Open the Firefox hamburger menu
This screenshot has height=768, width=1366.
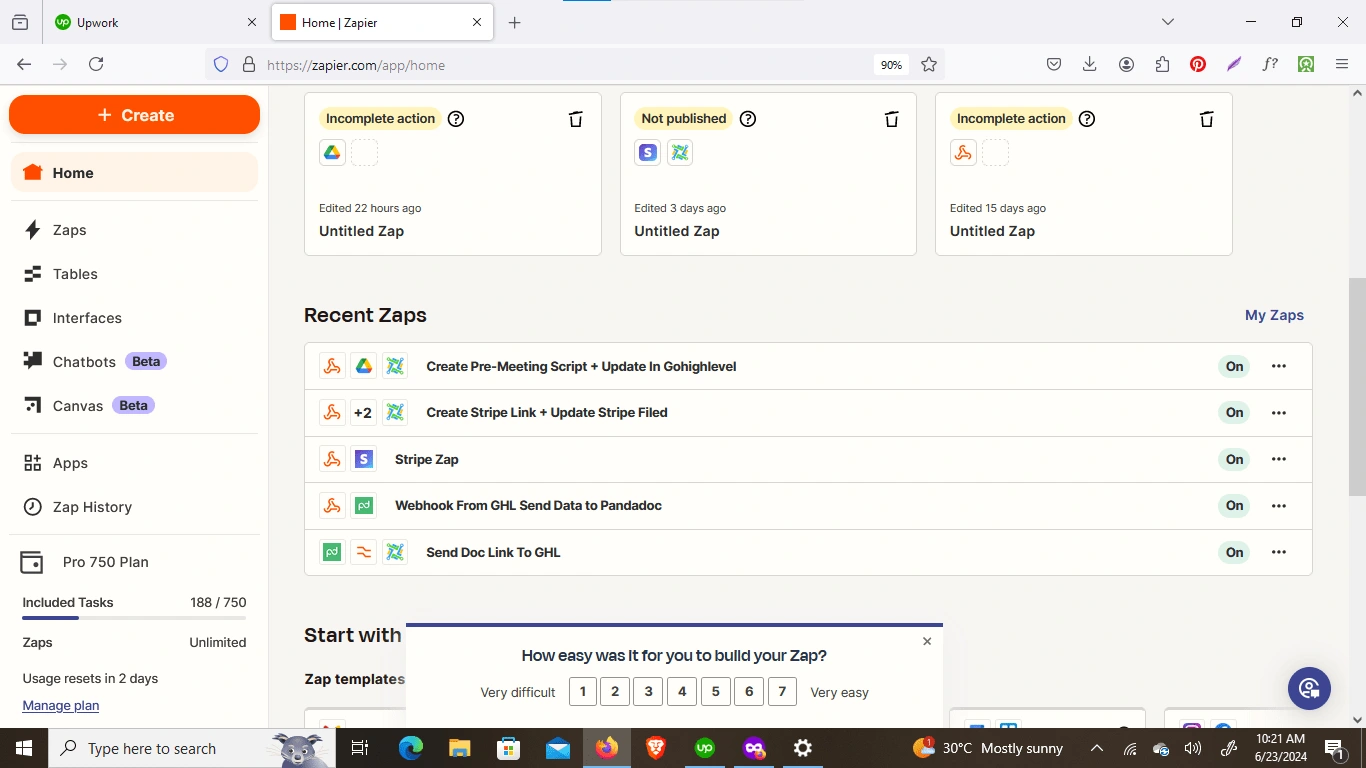click(x=1342, y=64)
